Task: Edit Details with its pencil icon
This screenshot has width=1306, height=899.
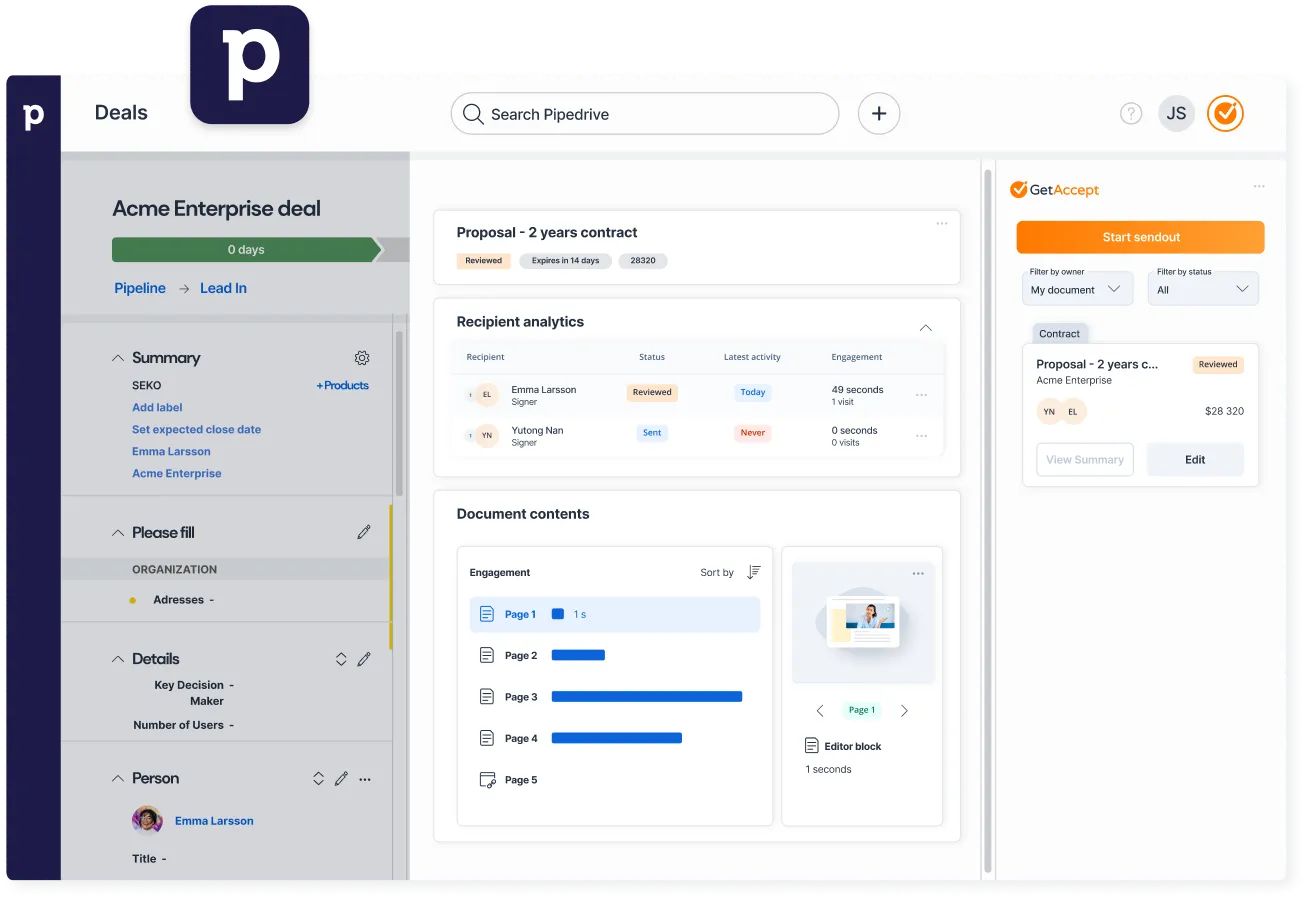Action: click(x=364, y=659)
